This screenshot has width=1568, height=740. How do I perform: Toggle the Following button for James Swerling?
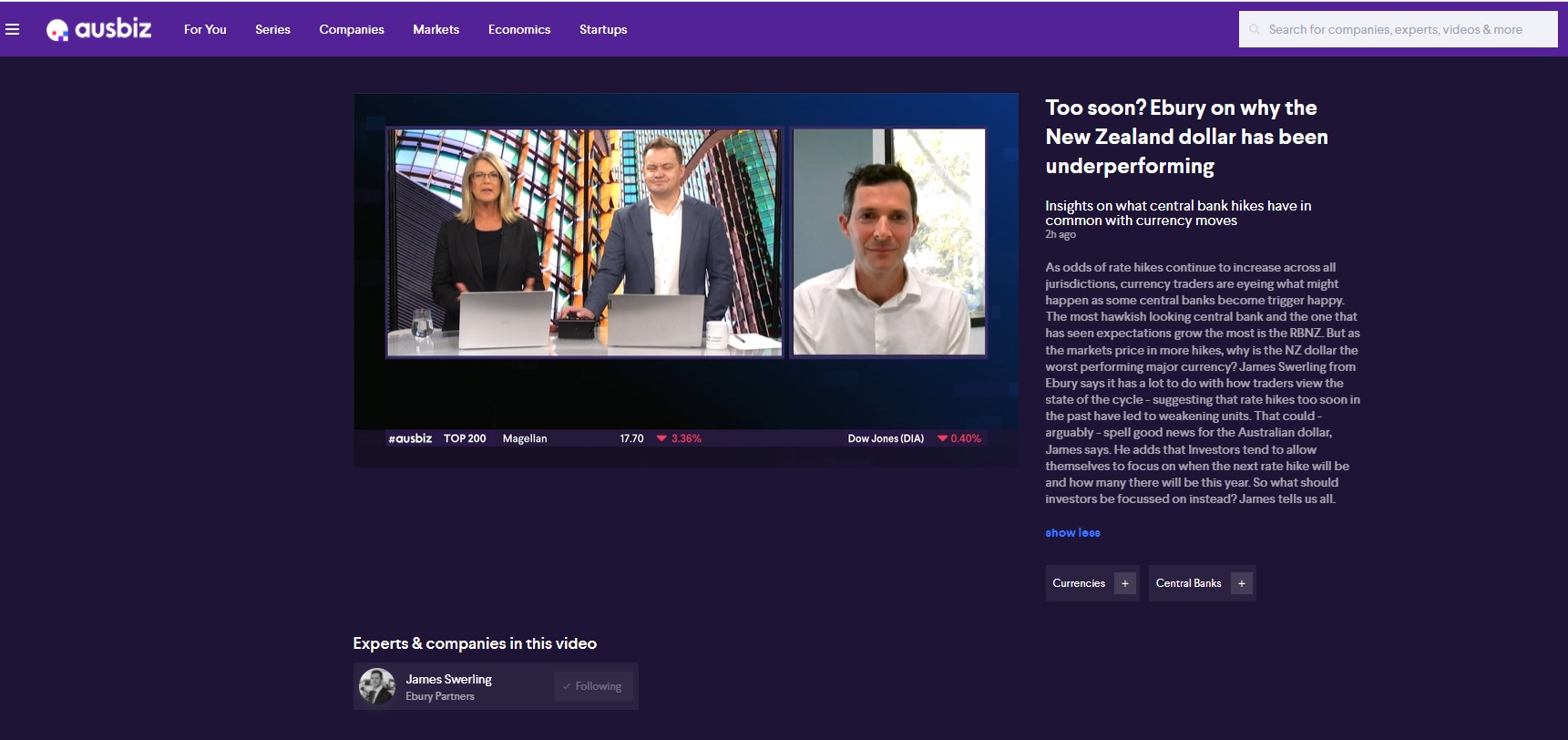point(592,686)
